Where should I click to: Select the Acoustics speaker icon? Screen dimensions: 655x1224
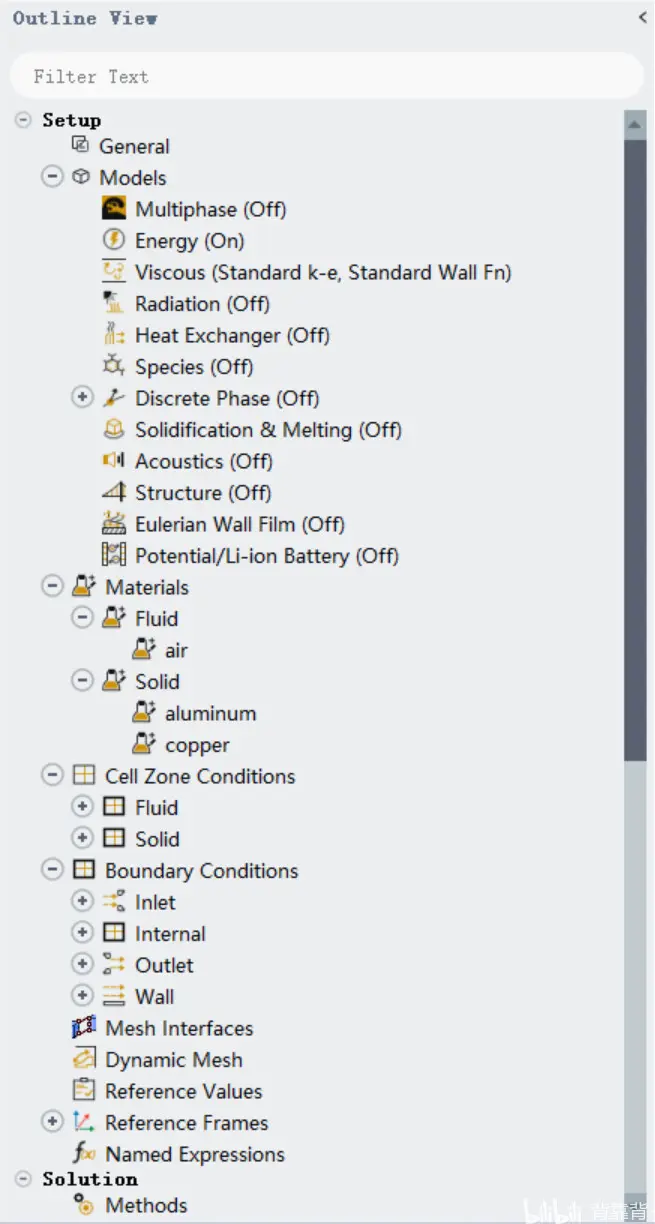pyautogui.click(x=114, y=461)
